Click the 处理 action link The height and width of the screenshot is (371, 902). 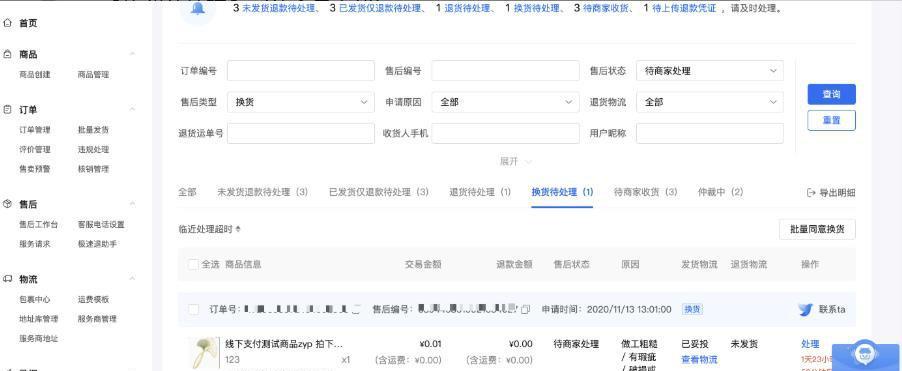point(810,344)
